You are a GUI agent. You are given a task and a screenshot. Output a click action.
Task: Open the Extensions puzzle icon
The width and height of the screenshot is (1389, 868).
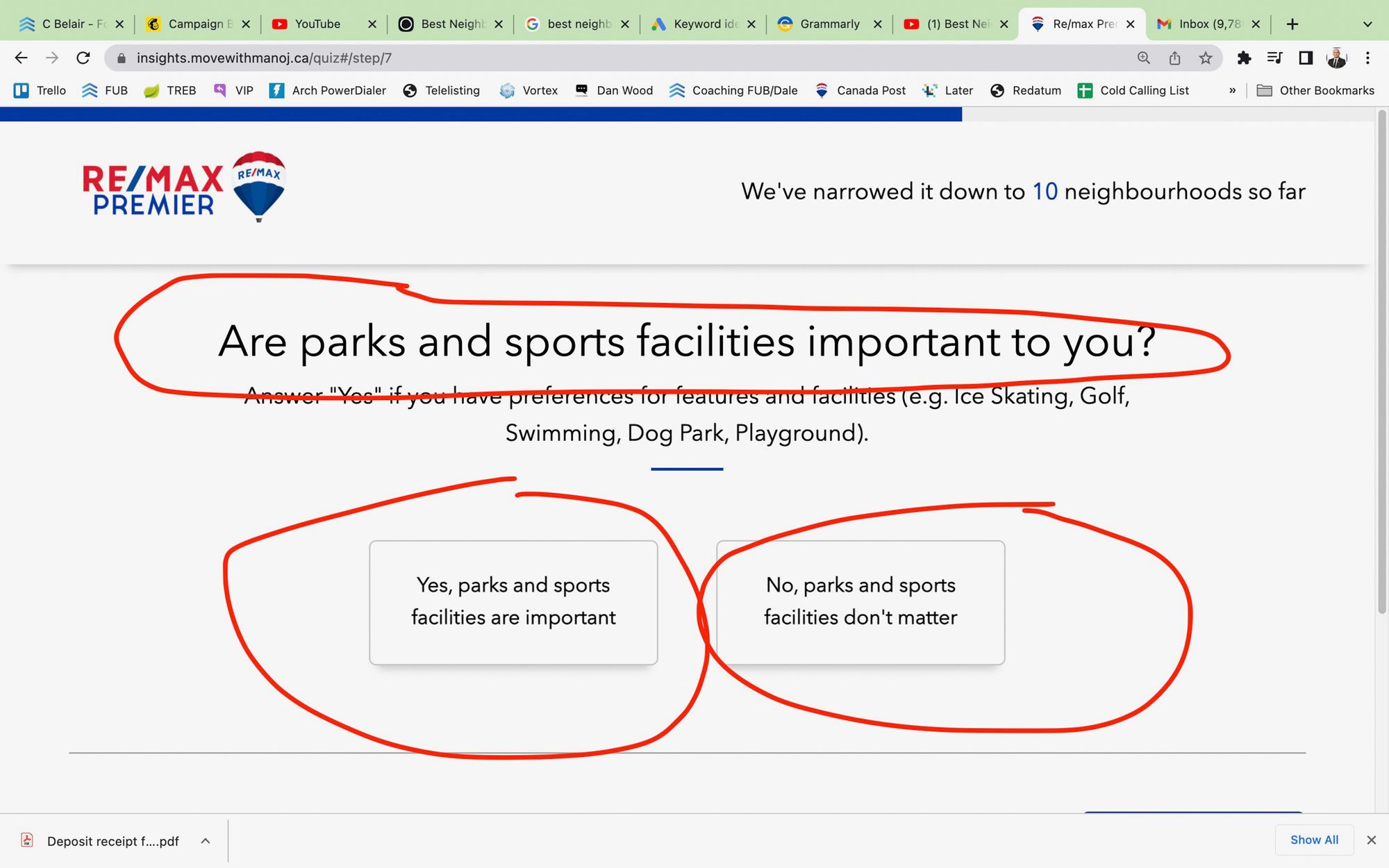(1244, 58)
